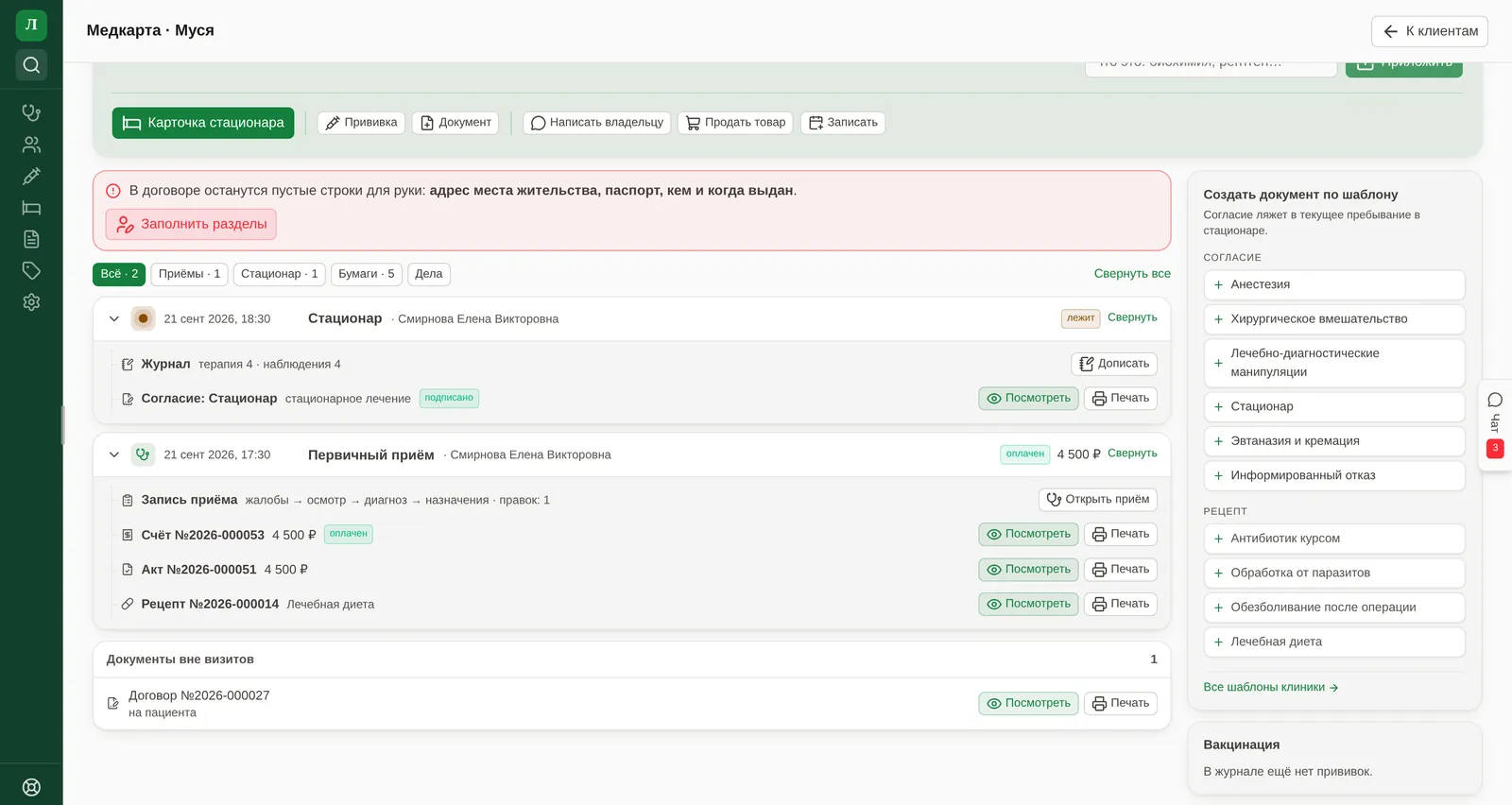Image resolution: width=1512 pixels, height=805 pixels.
Task: Select the Всё · 2 filter tab
Action: (119, 274)
